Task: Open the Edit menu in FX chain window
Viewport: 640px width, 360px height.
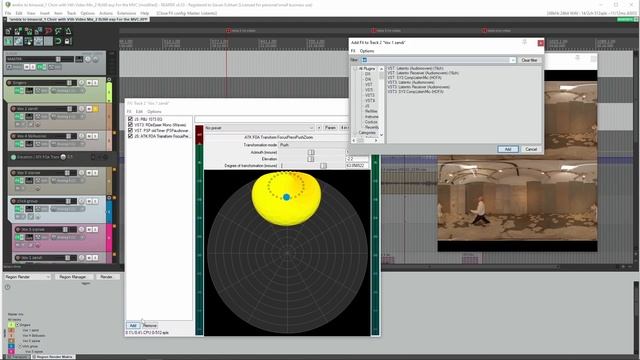Action: pyautogui.click(x=139, y=111)
